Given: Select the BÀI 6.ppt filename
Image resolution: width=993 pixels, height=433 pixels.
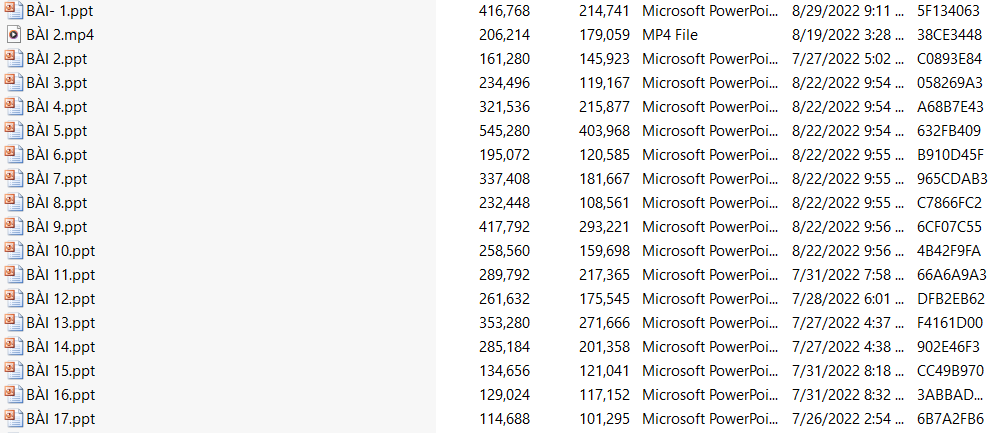Looking at the screenshot, I should [57, 154].
